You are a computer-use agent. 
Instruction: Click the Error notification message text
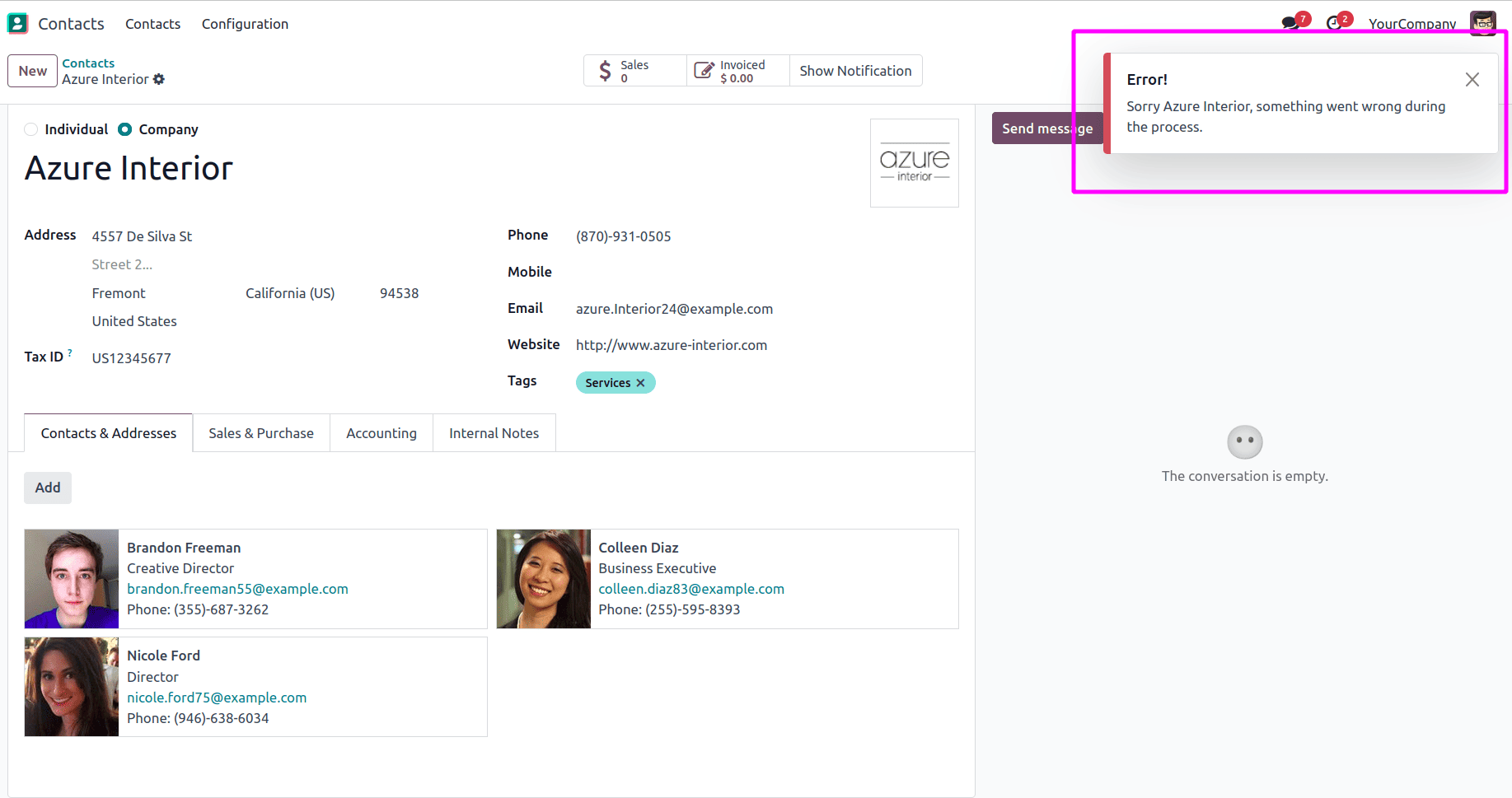(x=1285, y=117)
